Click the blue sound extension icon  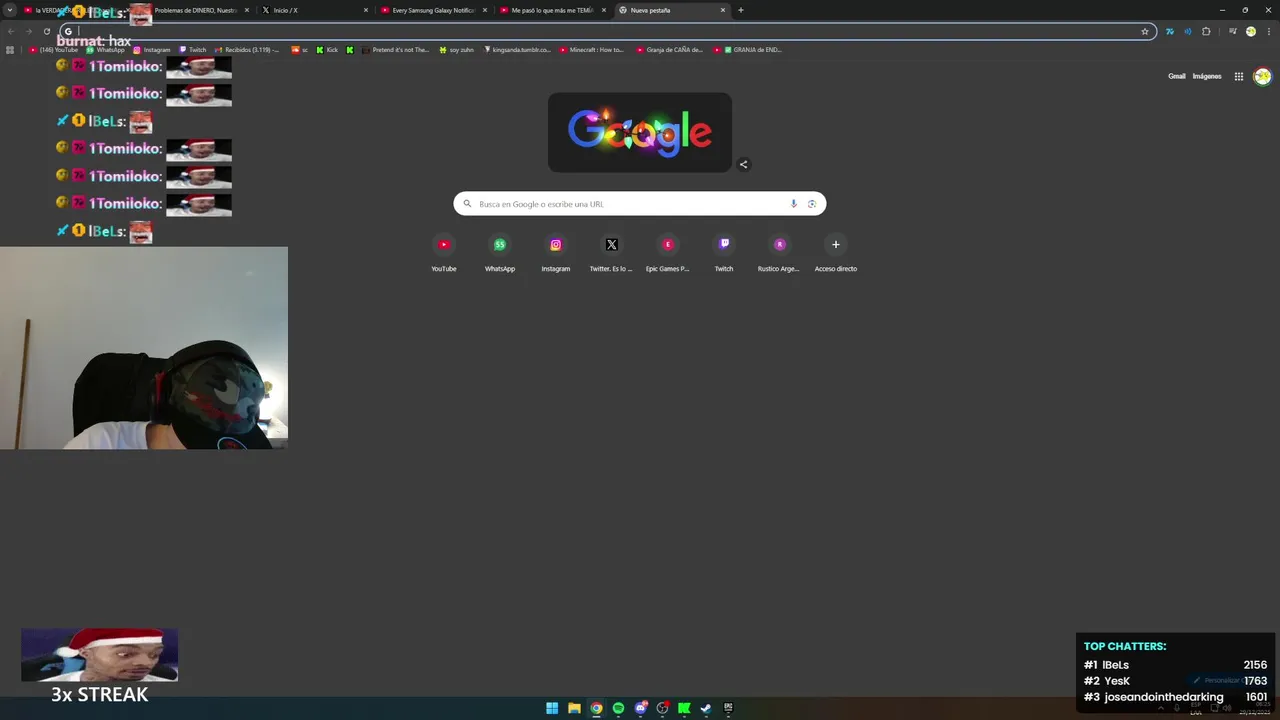click(x=1188, y=31)
